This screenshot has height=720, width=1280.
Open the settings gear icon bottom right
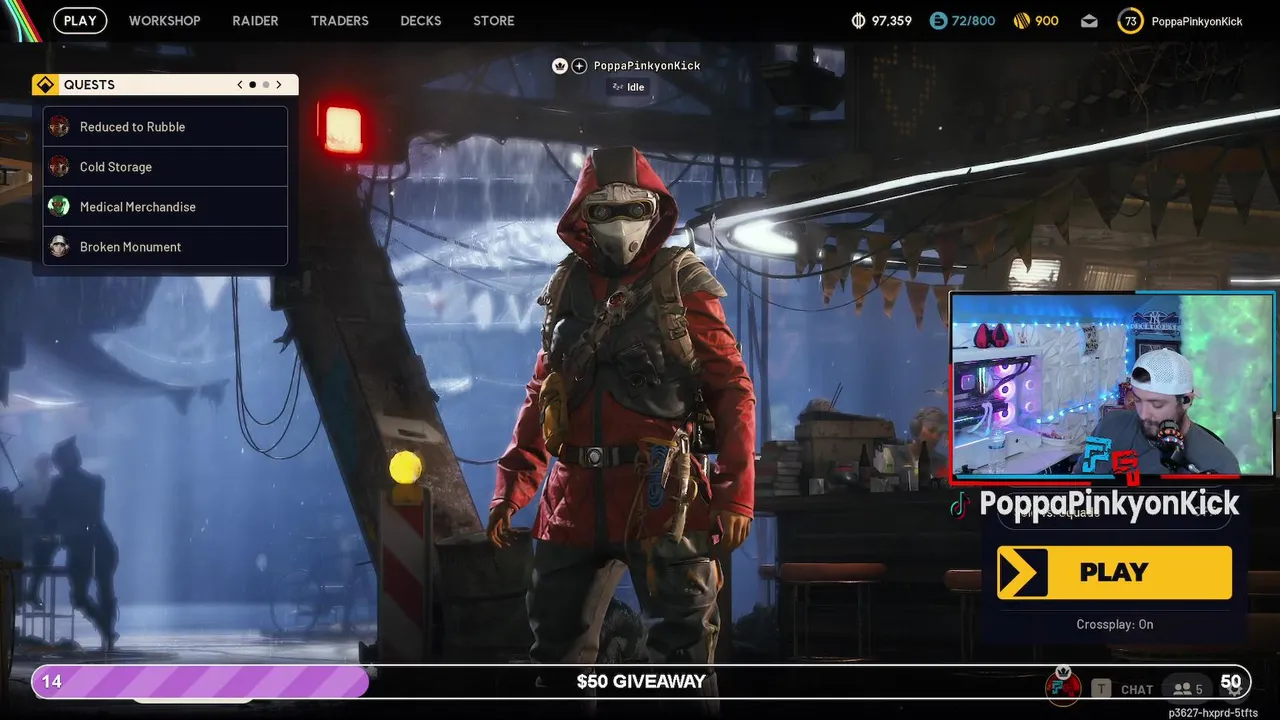coord(1235,690)
